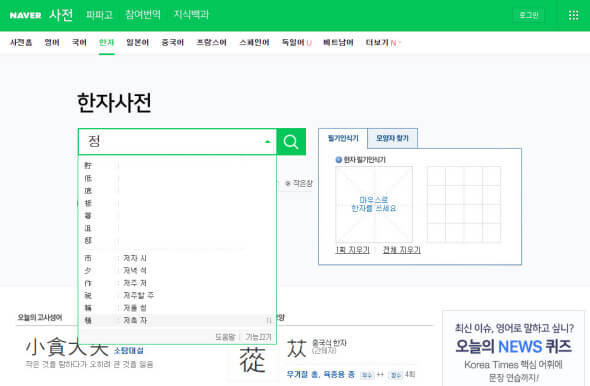Switch to the 베트남어 dictionary tab
This screenshot has width=590, height=386.
tap(338, 43)
